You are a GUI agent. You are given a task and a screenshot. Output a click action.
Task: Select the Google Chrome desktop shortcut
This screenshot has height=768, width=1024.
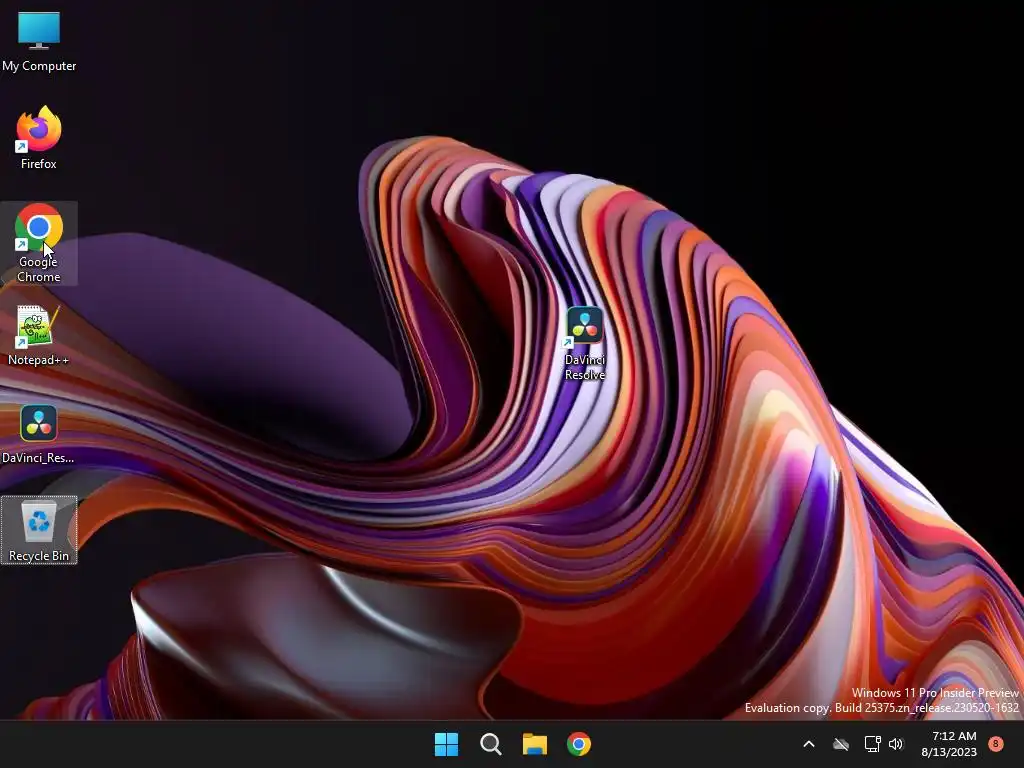[39, 243]
